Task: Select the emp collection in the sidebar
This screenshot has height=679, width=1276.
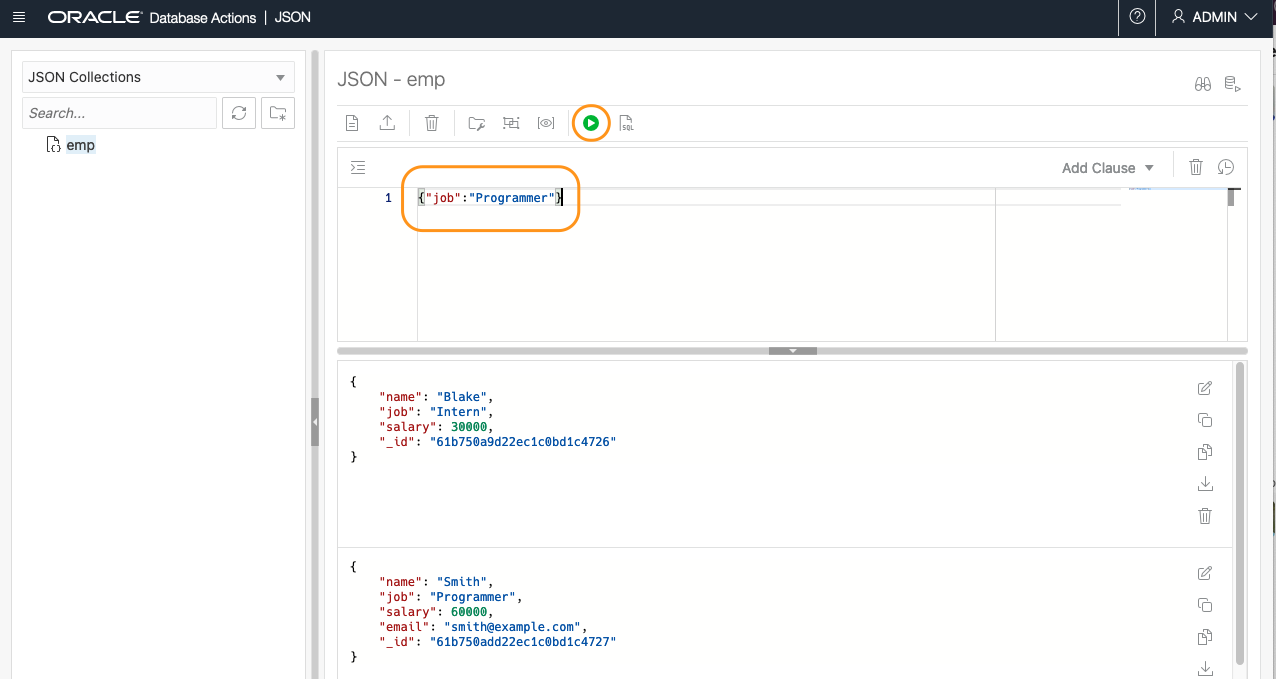Action: point(78,144)
